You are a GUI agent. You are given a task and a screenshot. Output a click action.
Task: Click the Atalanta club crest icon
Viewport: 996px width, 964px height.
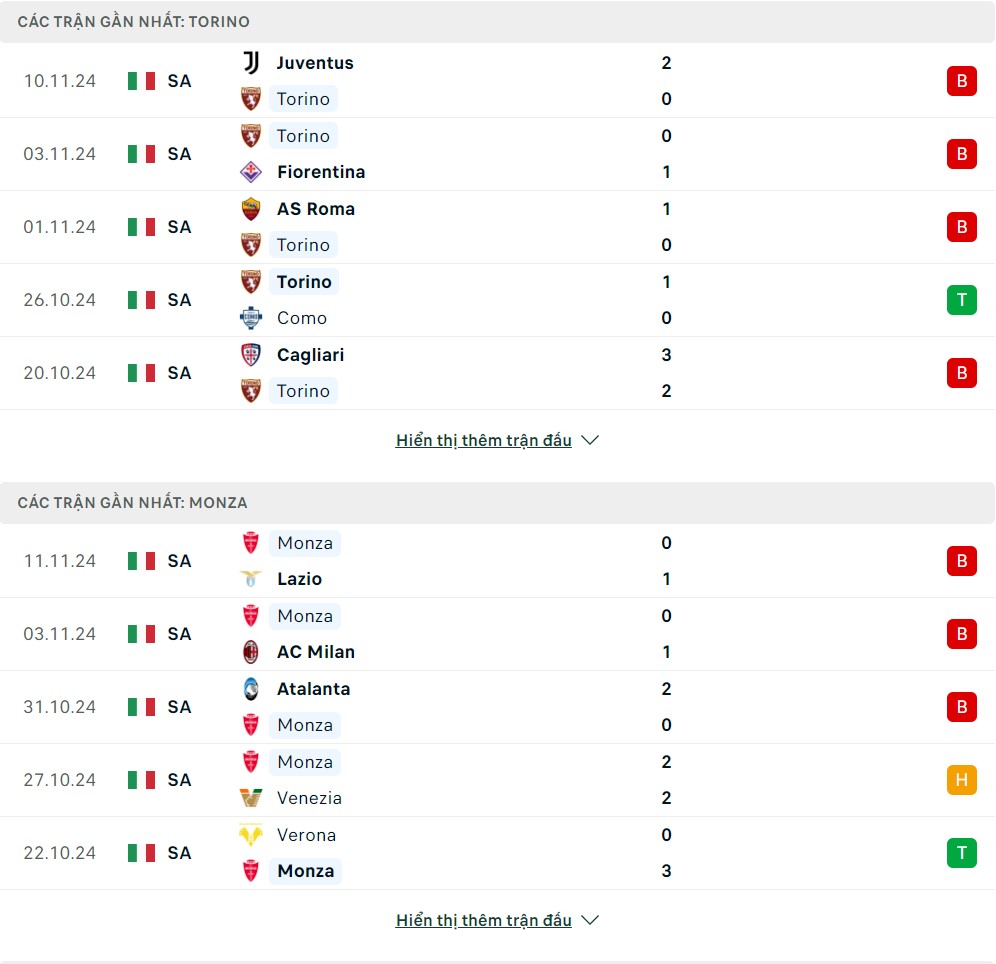[x=251, y=689]
